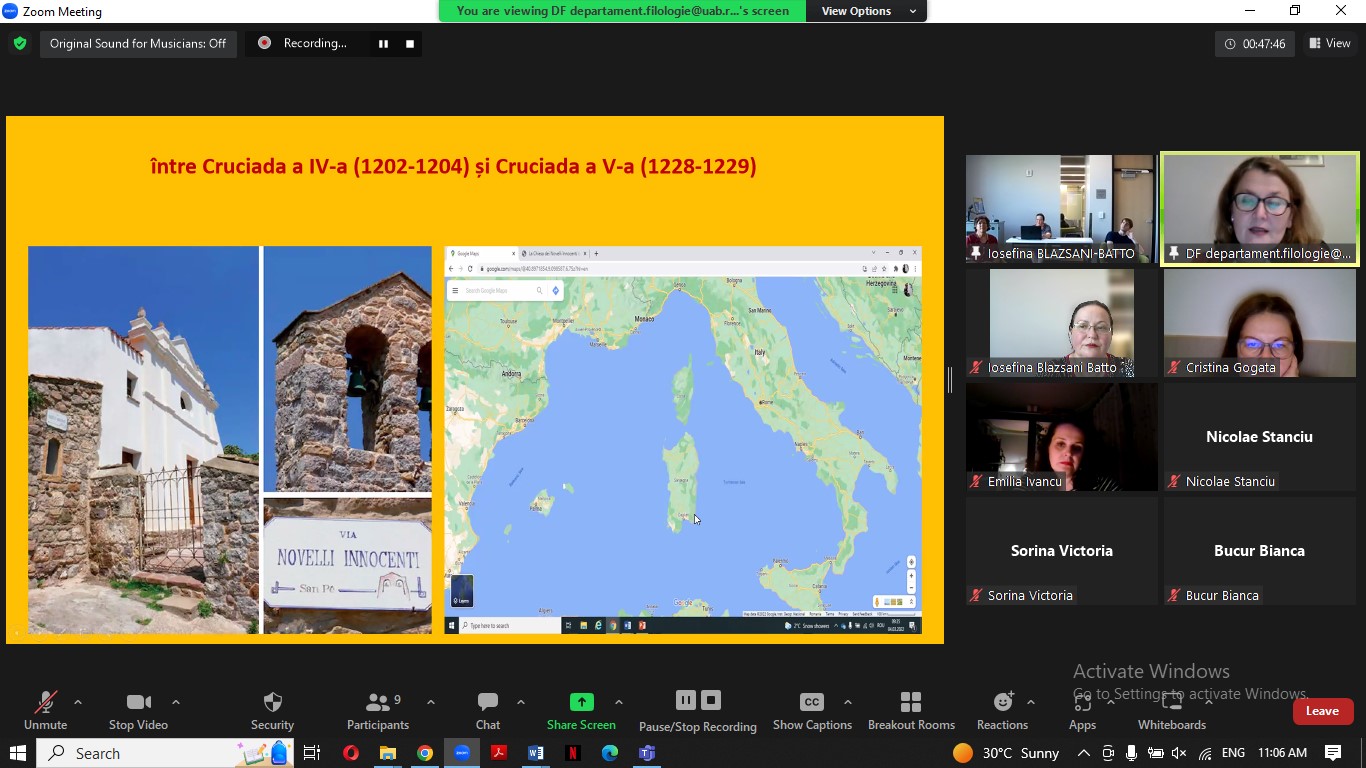Click the Novelli Innocenti street sign photo
This screenshot has width=1366, height=768.
click(x=347, y=566)
